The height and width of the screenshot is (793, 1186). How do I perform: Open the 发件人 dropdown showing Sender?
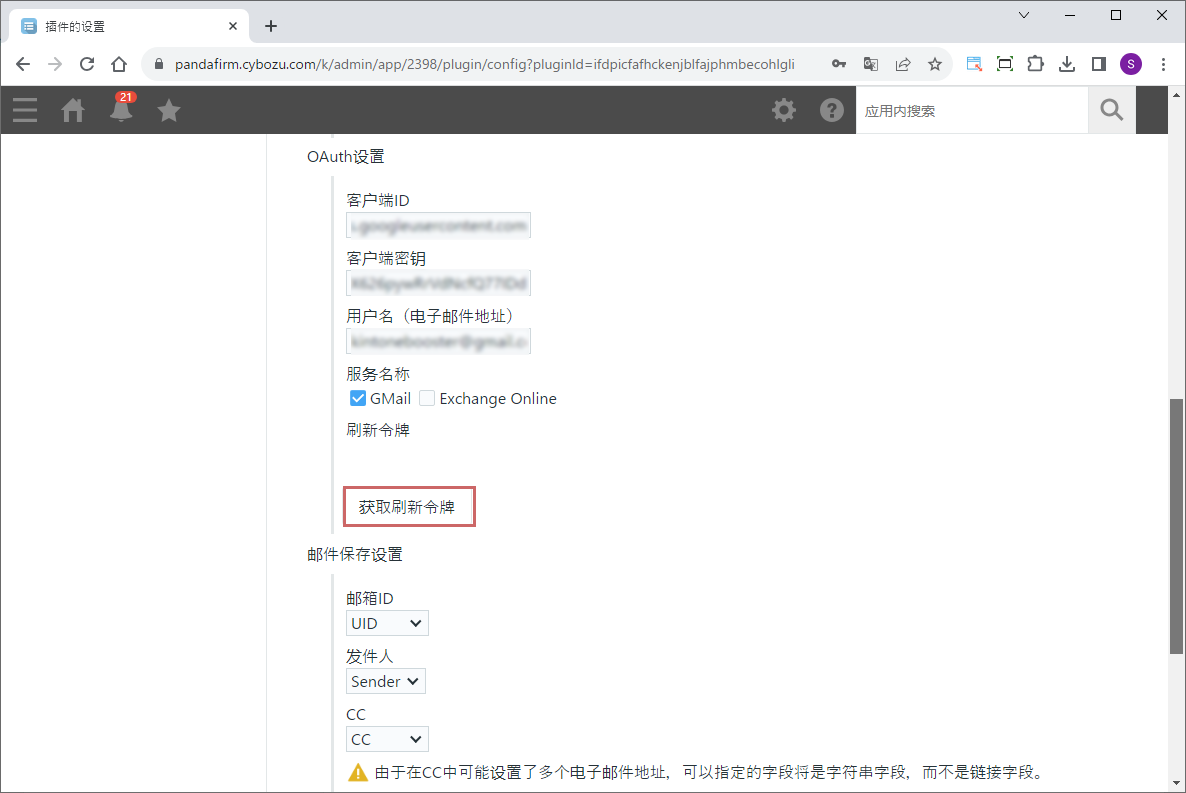coord(386,682)
